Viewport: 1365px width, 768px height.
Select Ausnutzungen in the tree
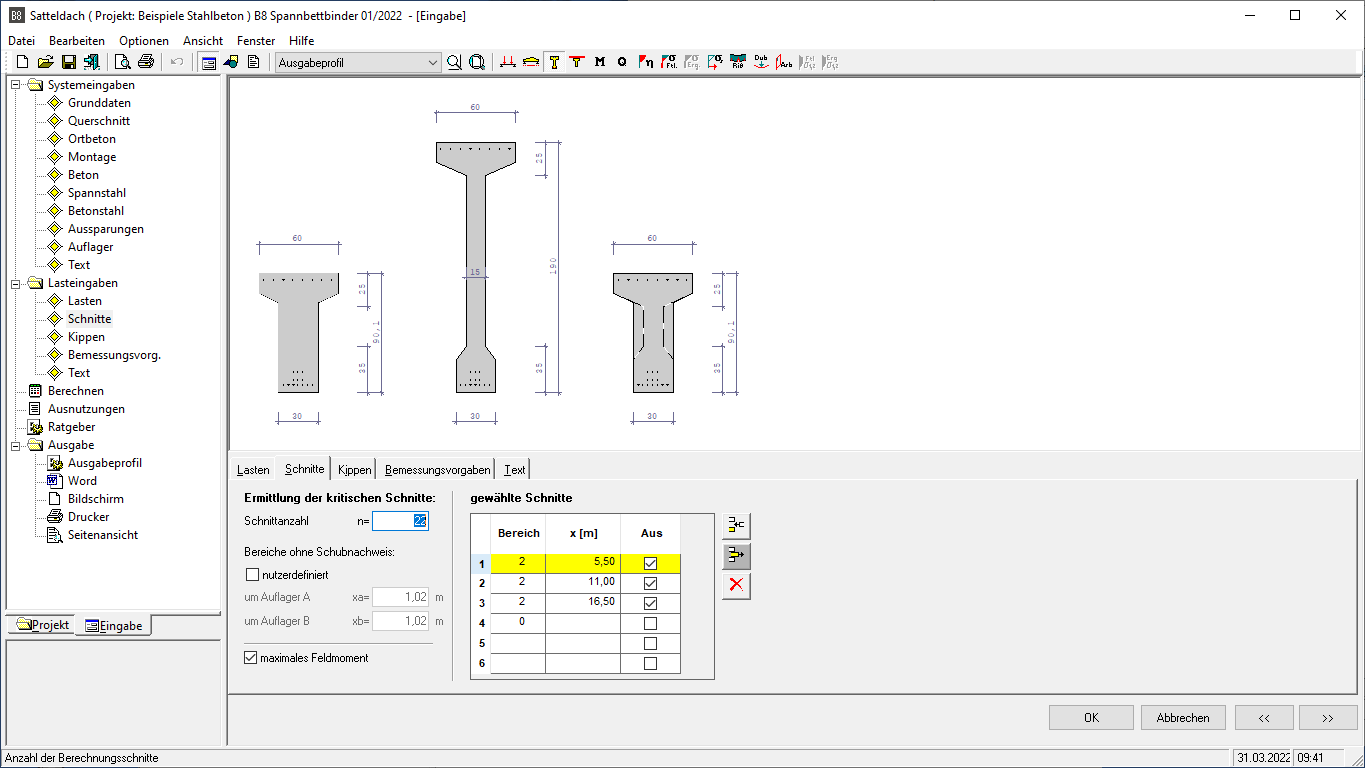(x=86, y=409)
